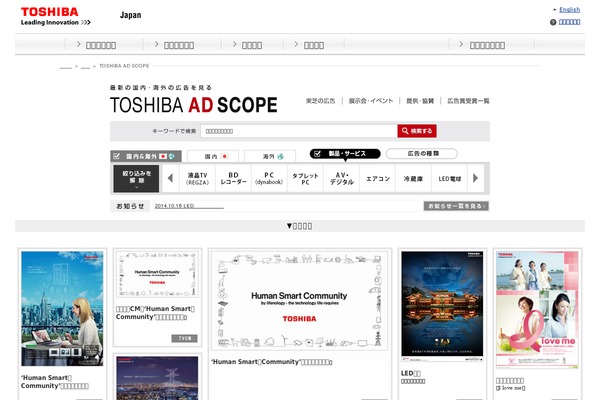Screen dimensions: 600x400
Task: Filter by PC (dynabook) category
Action: point(269,178)
